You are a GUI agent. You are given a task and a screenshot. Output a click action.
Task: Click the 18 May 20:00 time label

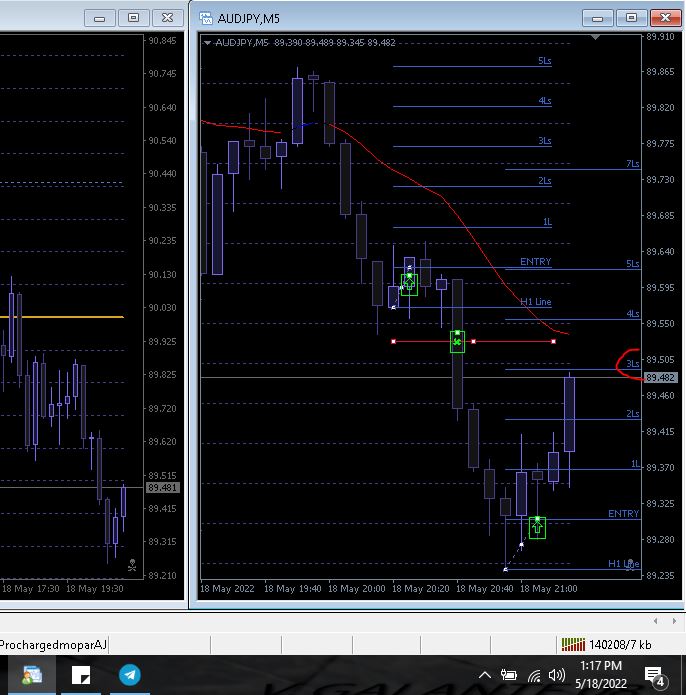[356, 589]
